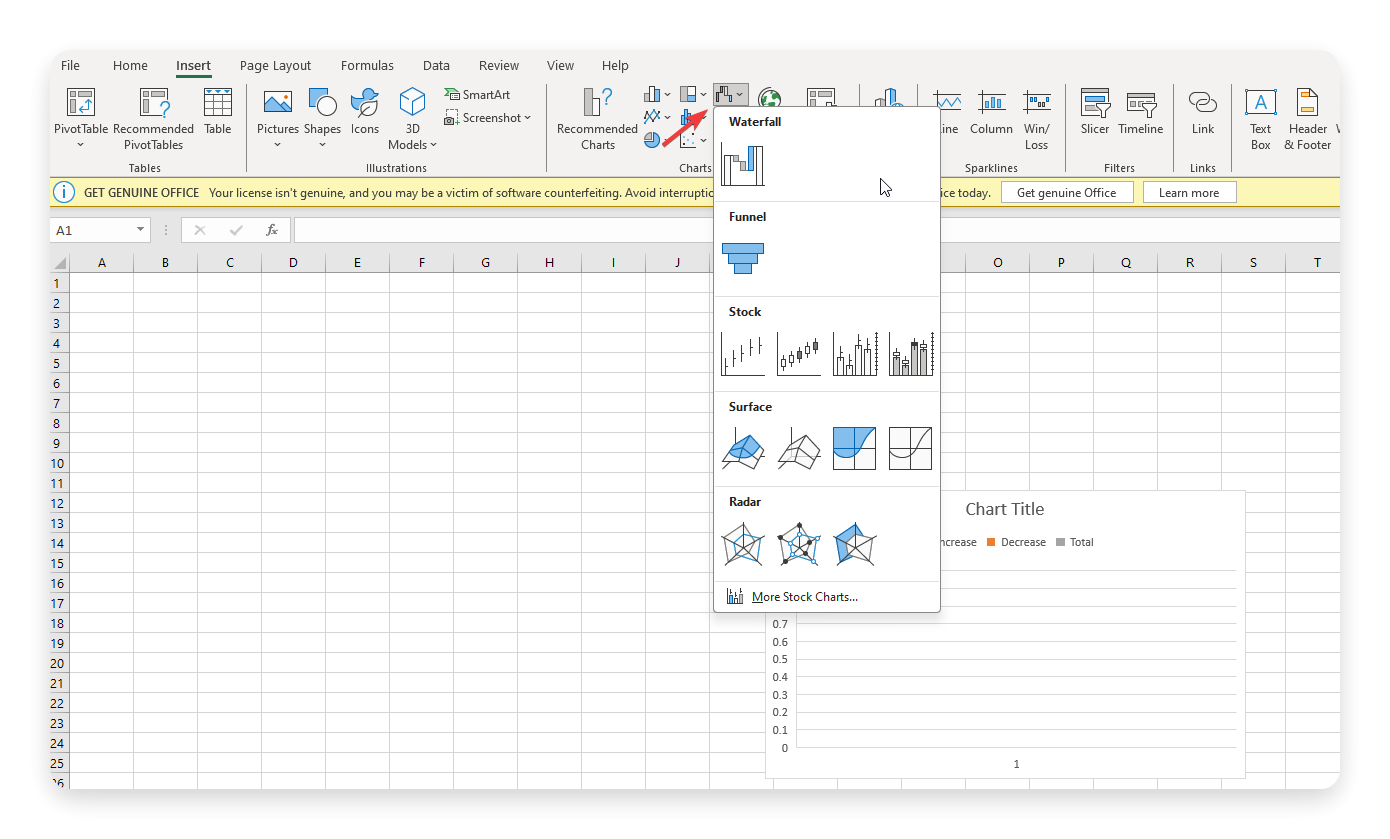1390x839 pixels.
Task: Click the Select All corner of the sheet
Action: pos(60,263)
